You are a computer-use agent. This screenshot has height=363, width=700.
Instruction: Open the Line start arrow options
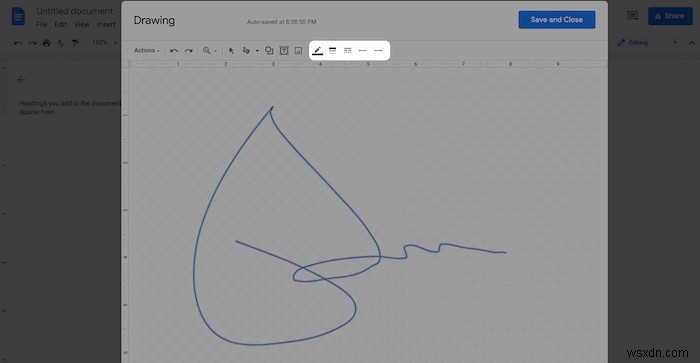(363, 51)
